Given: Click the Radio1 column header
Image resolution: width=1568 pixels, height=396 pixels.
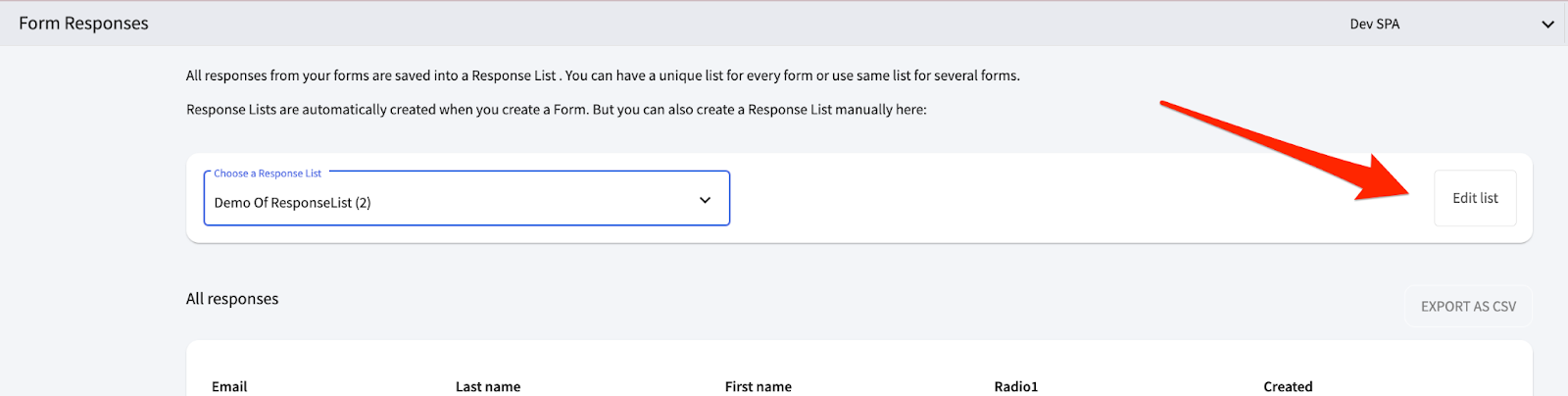Looking at the screenshot, I should tap(1015, 386).
